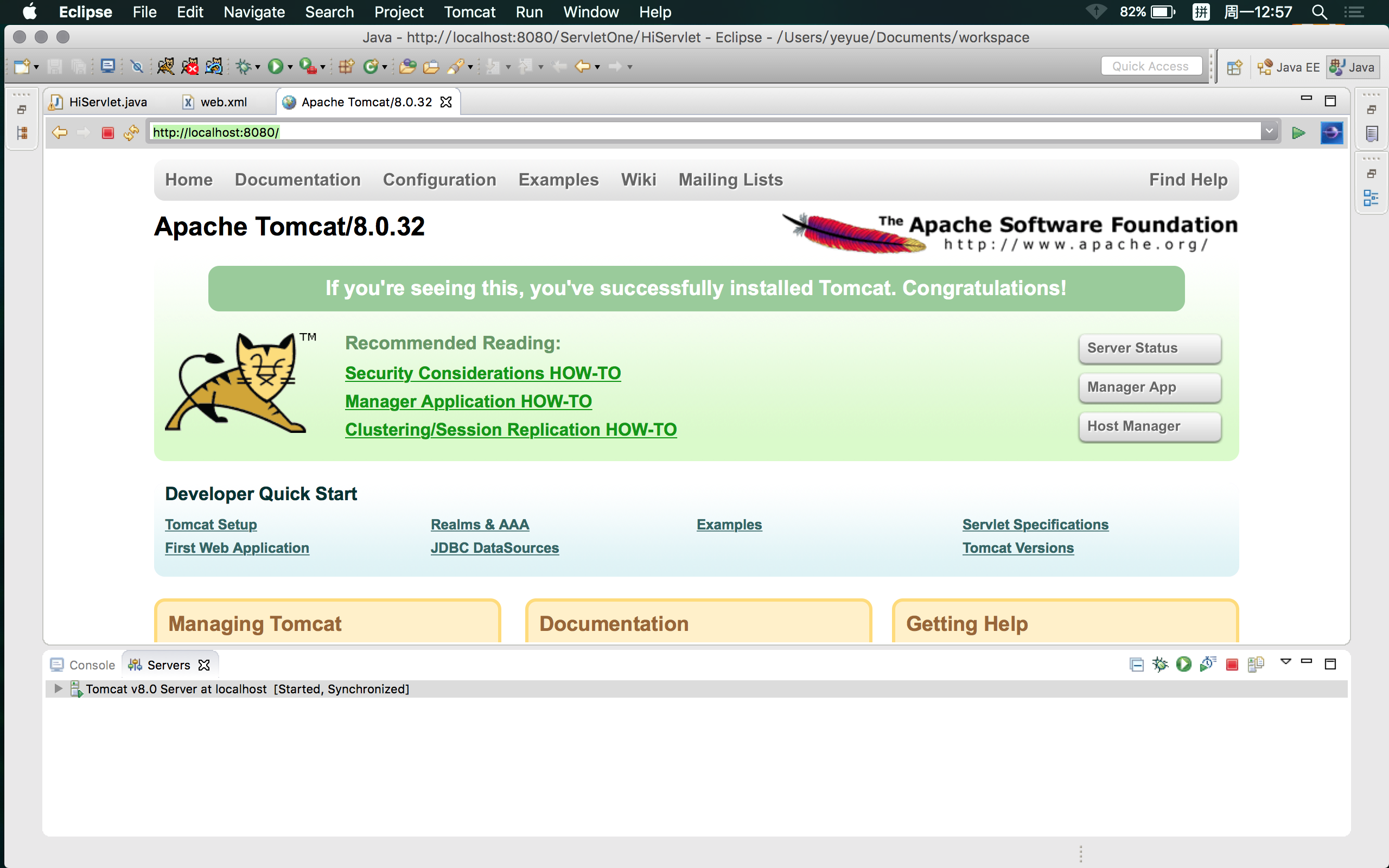Image resolution: width=1389 pixels, height=868 pixels.
Task: Expand the Run dropdown arrow in main toolbar
Action: pos(290,67)
